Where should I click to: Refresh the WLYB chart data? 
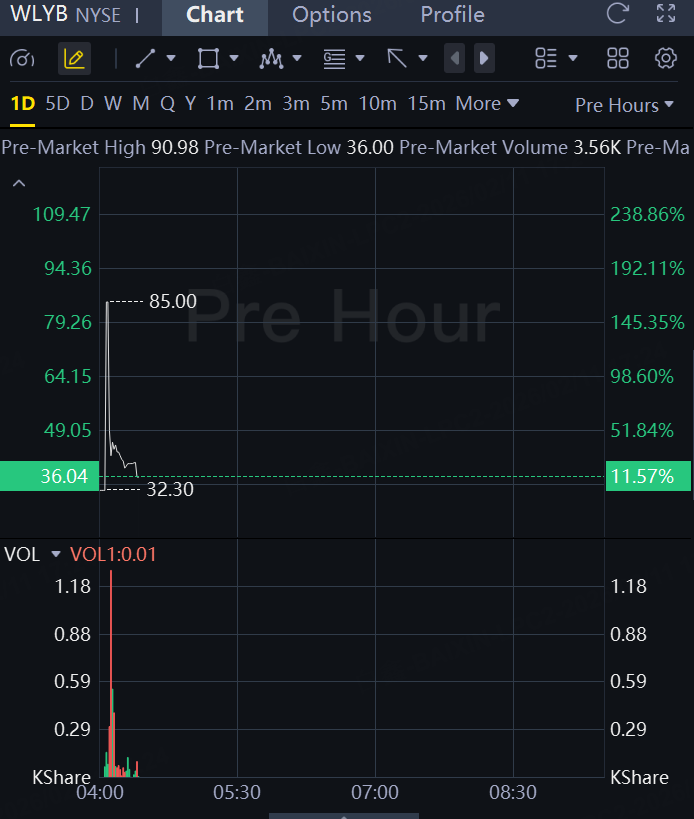click(618, 15)
